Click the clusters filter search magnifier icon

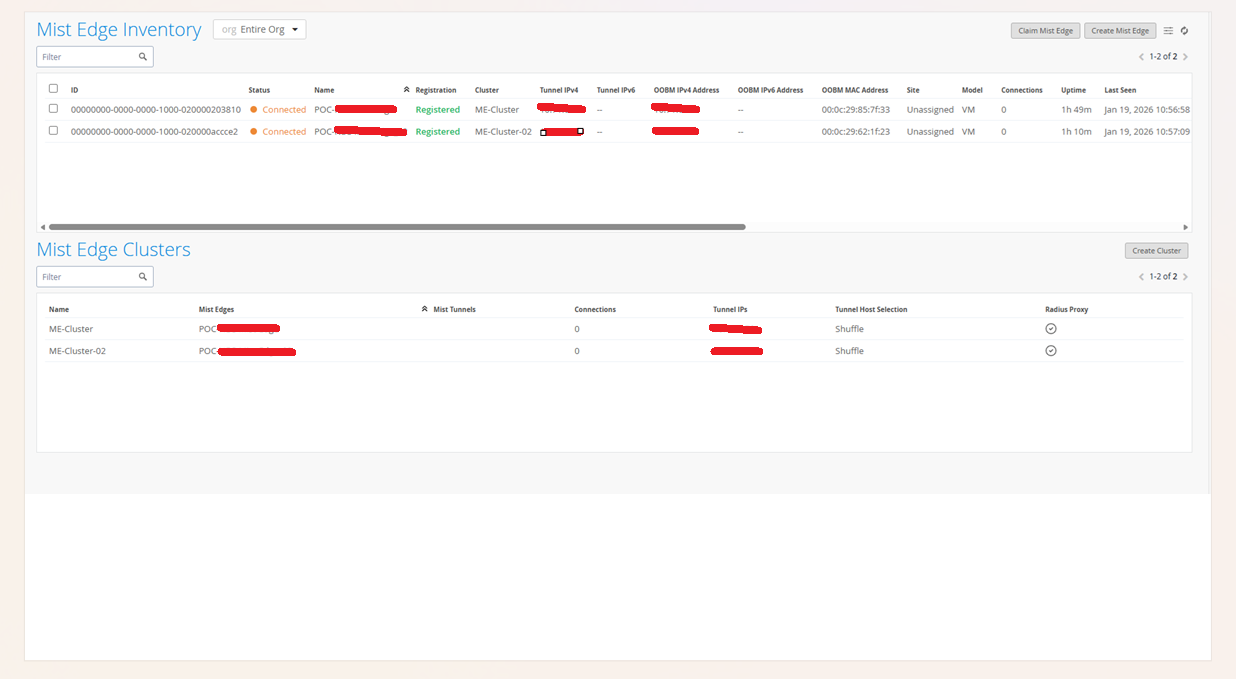click(143, 277)
